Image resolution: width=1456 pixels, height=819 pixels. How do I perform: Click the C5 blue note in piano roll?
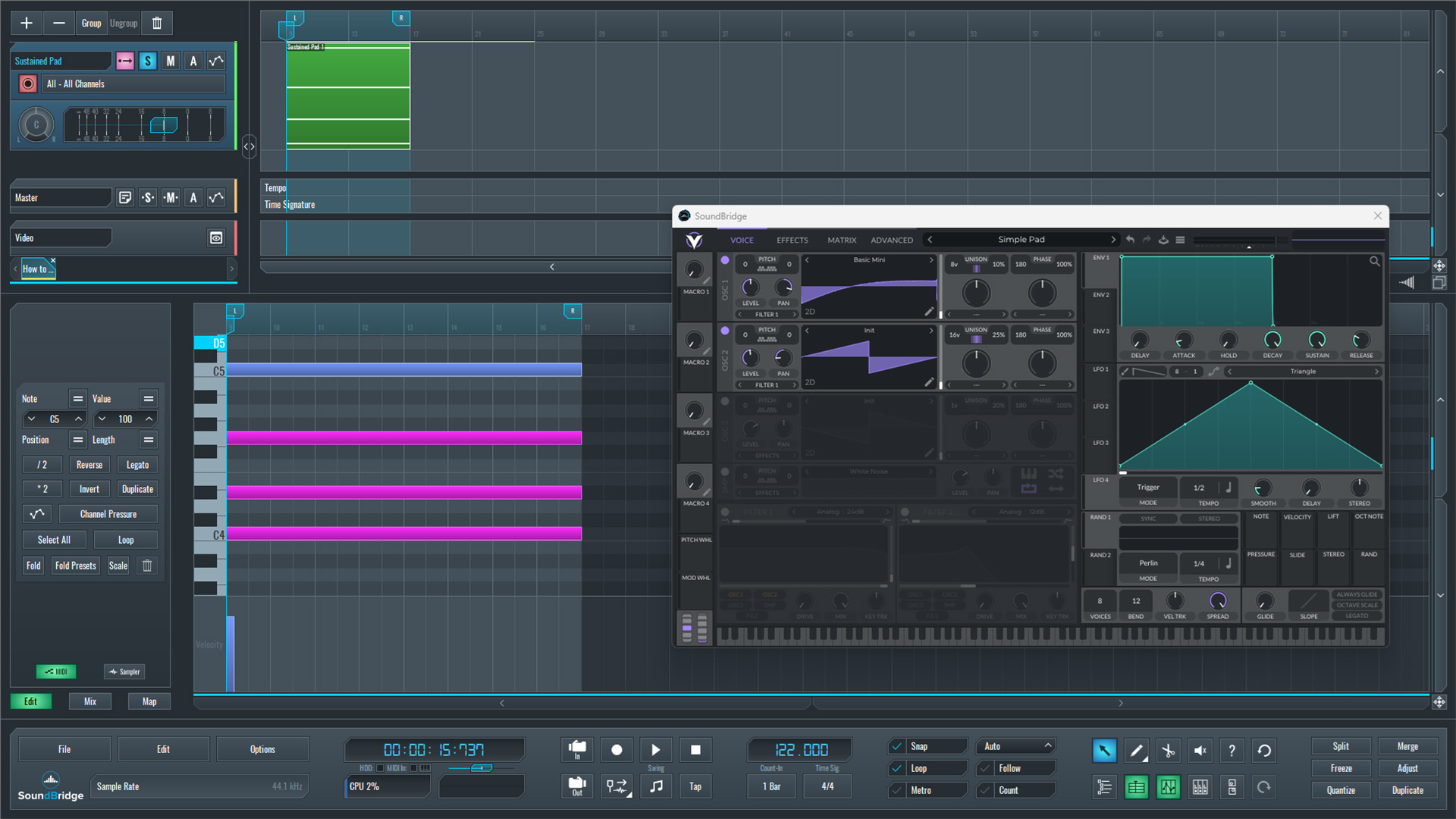click(x=404, y=370)
